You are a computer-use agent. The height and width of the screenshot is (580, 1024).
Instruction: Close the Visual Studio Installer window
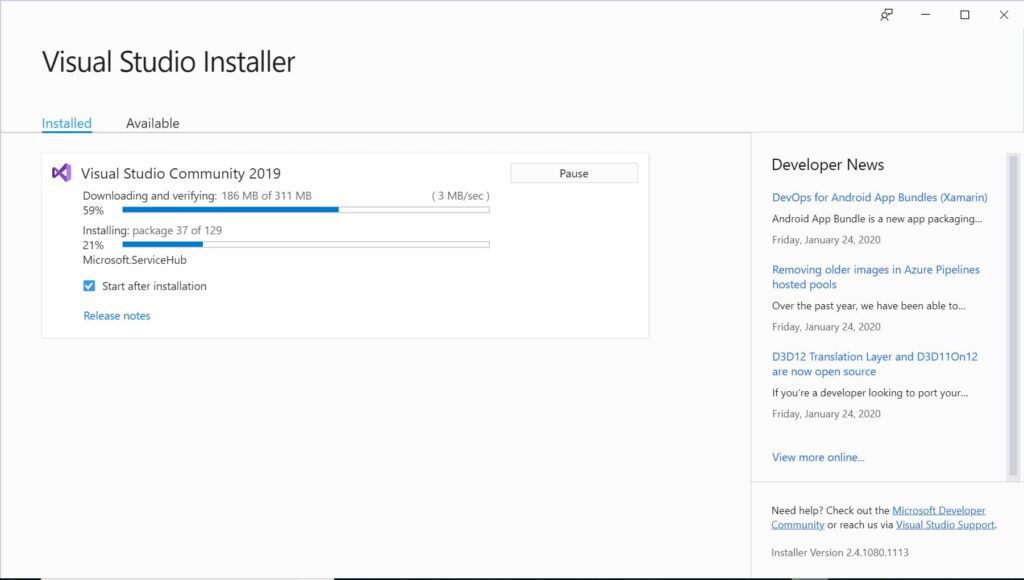coord(1003,15)
